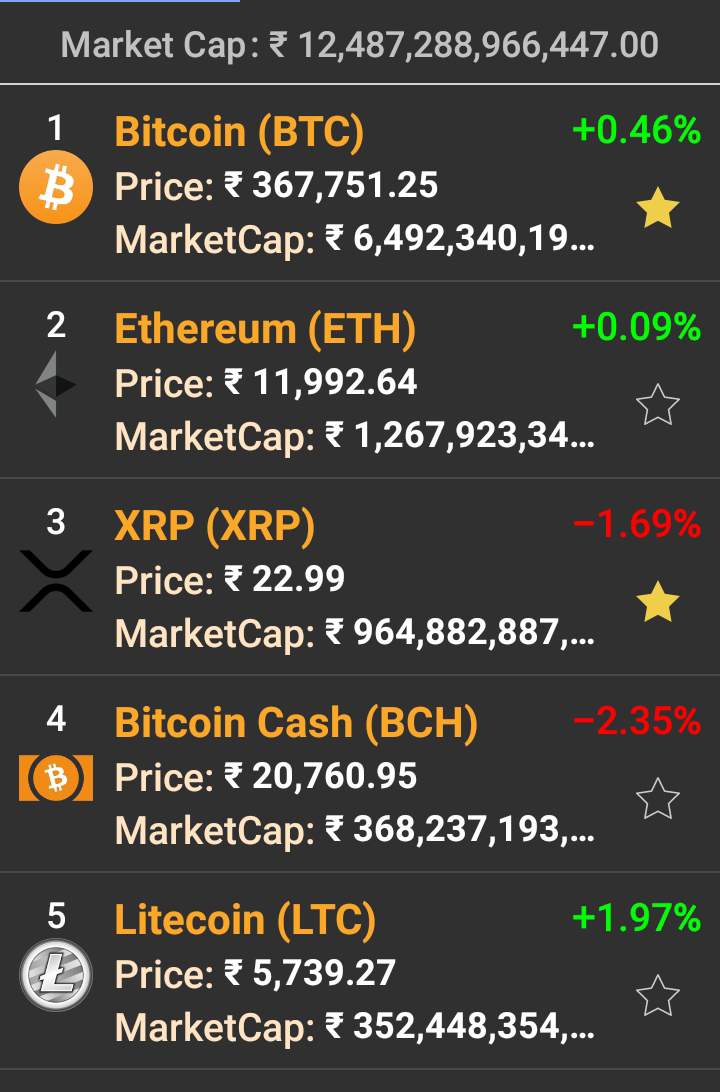Click the Bitcoin Cash logo icon
Screen dimensions: 720x1092
pos(56,777)
